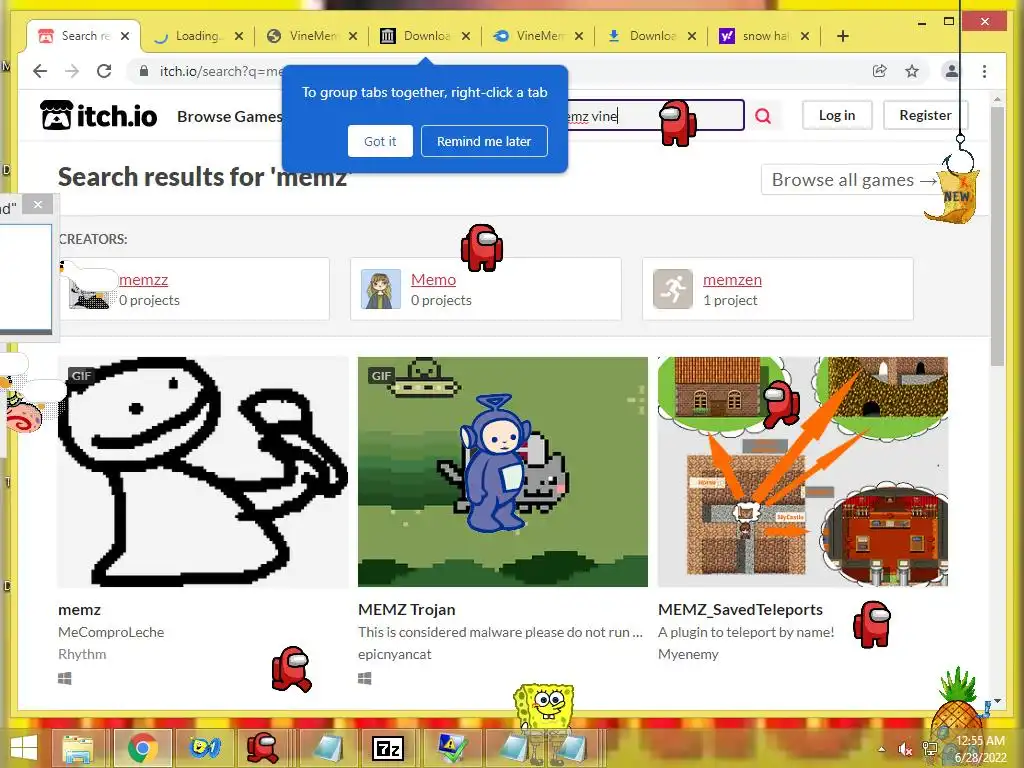Open the Windows Start button
This screenshot has width=1024, height=768.
tap(24, 748)
